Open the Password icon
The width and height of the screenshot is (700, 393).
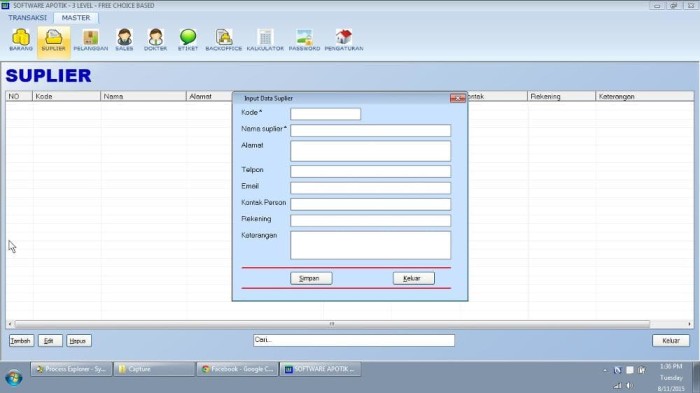(304, 40)
